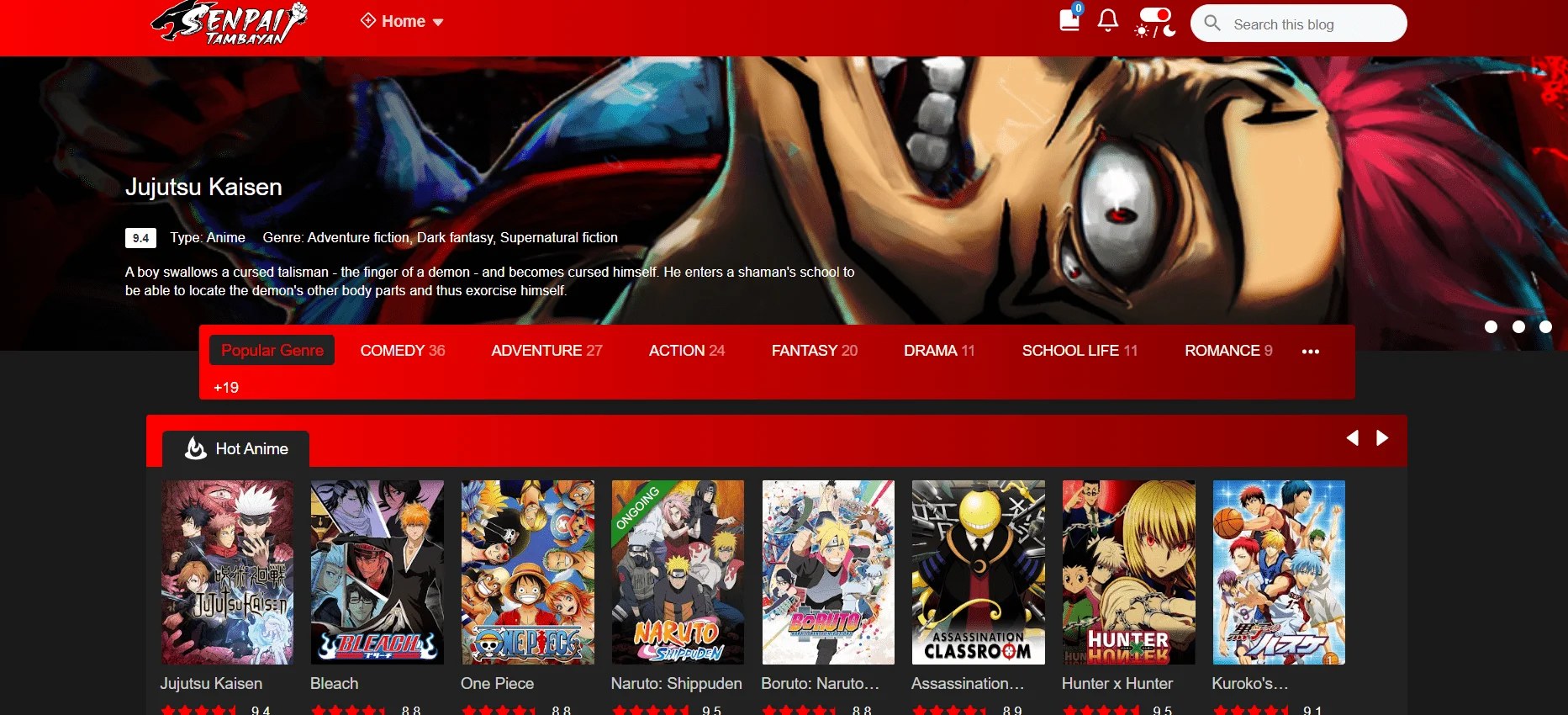Select the first slider dot

coord(1491,326)
